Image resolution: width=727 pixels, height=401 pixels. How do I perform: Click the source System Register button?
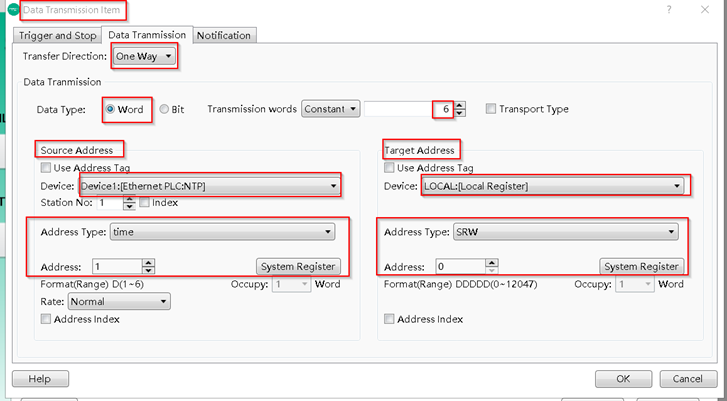pos(298,267)
